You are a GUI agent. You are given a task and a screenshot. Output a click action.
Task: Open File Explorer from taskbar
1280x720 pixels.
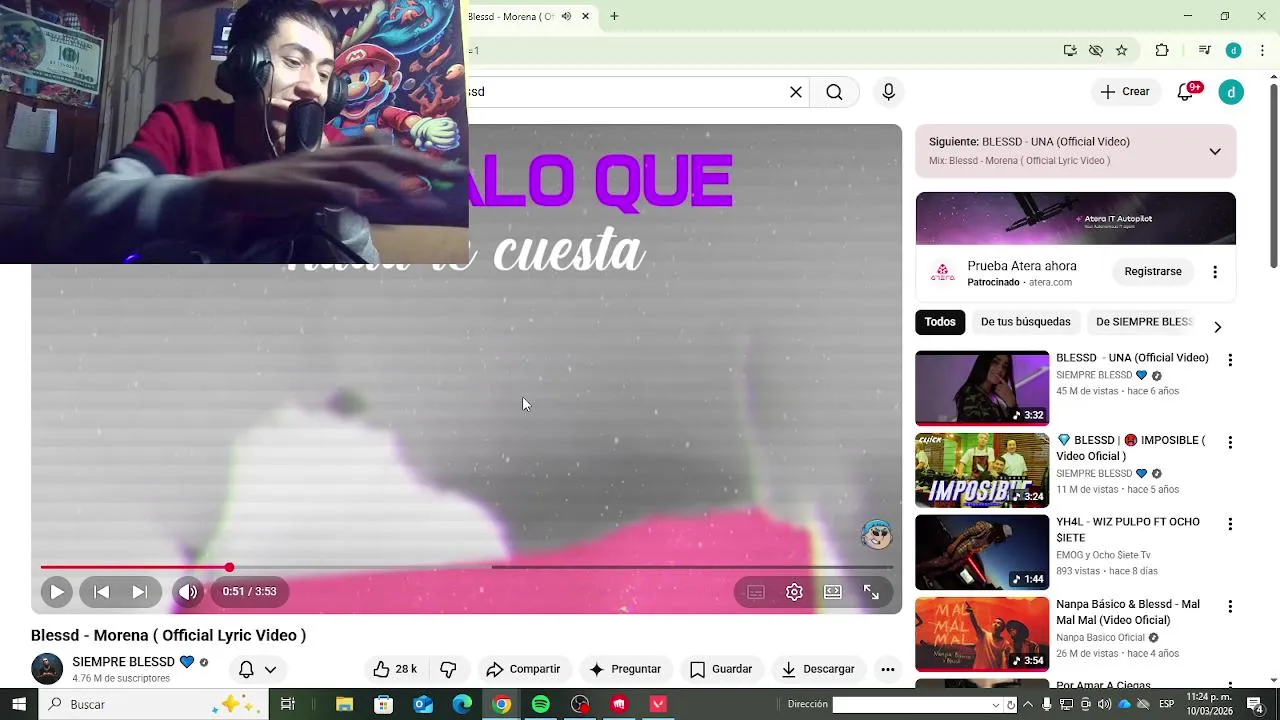tap(345, 704)
